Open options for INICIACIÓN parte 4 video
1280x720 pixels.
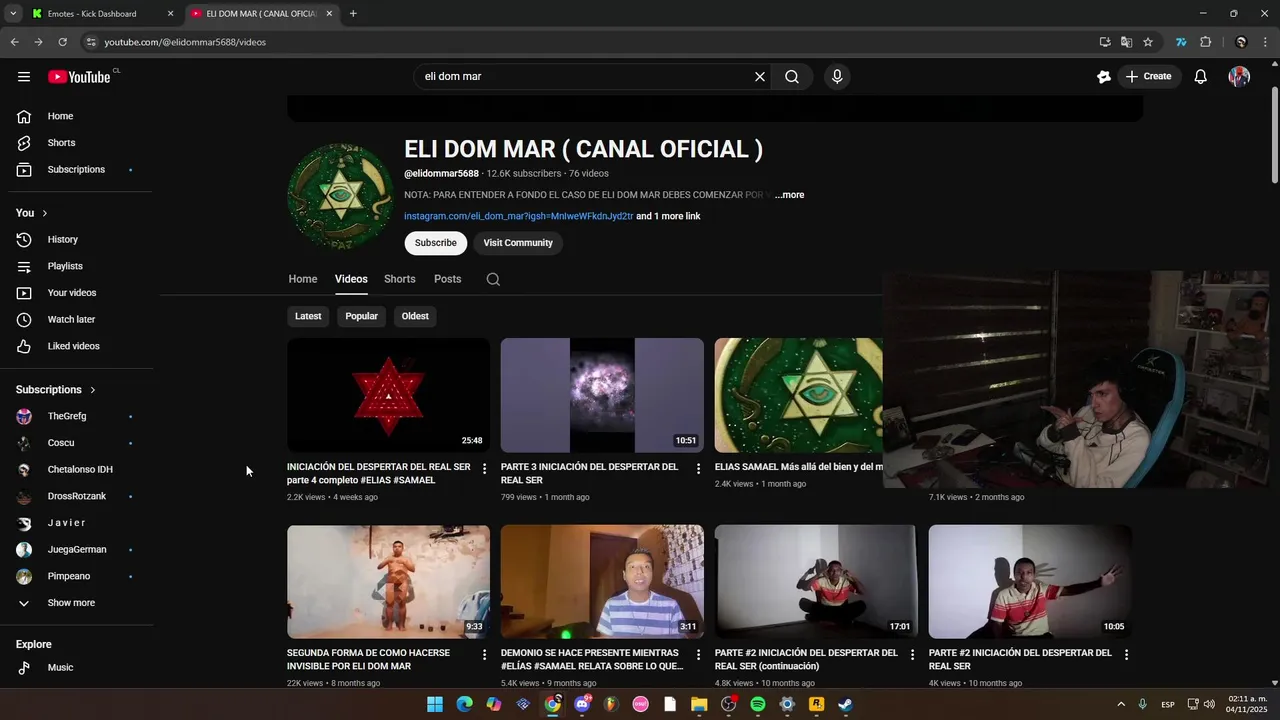click(485, 468)
